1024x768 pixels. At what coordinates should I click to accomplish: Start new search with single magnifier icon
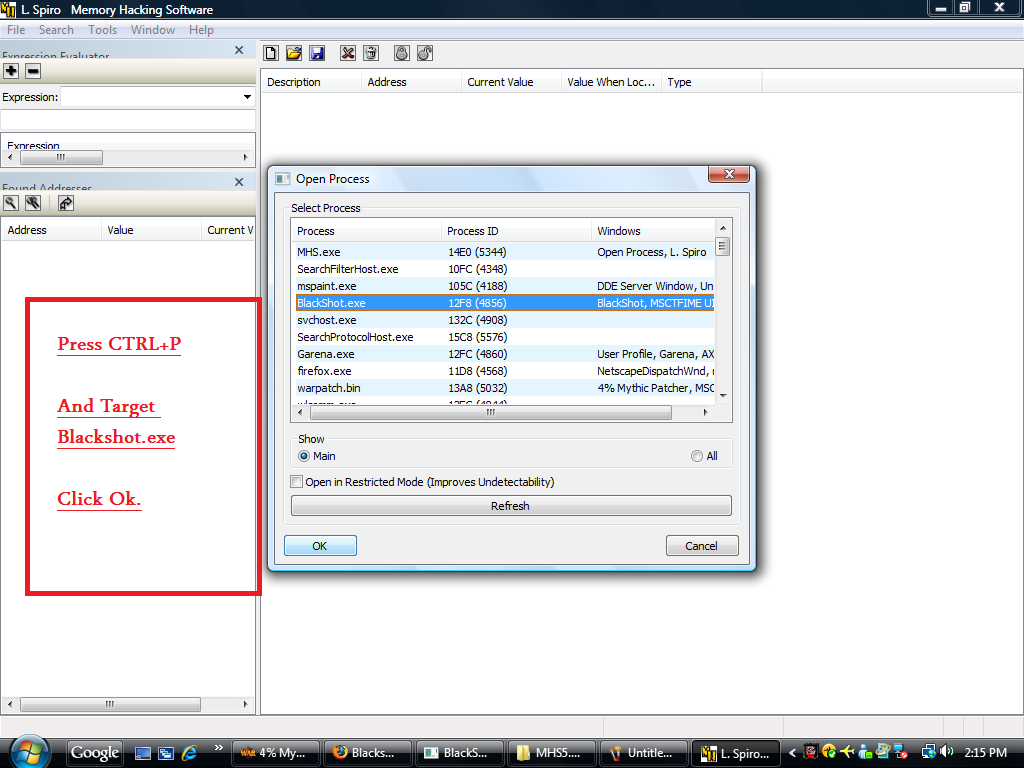11,203
